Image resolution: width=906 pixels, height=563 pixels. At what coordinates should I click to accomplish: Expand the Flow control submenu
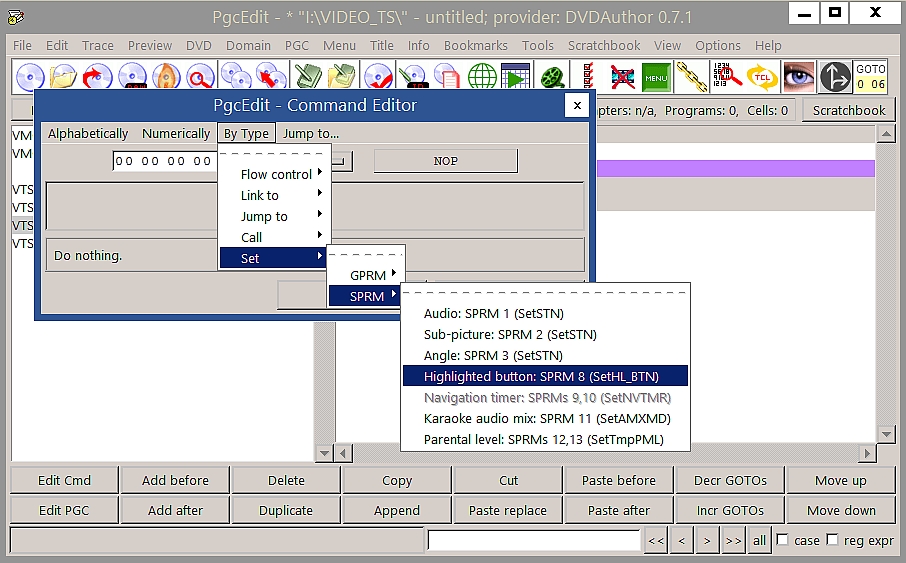click(276, 174)
